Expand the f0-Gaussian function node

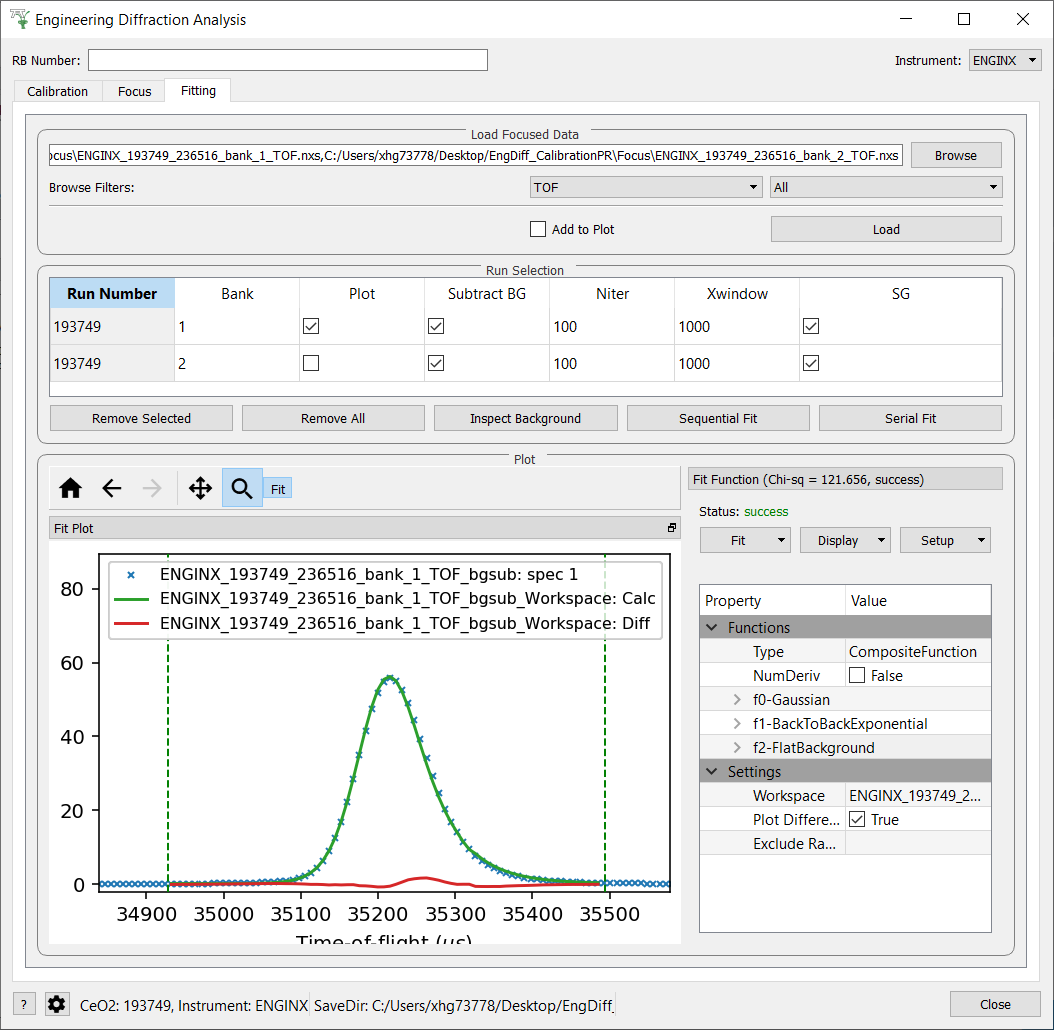coord(737,700)
